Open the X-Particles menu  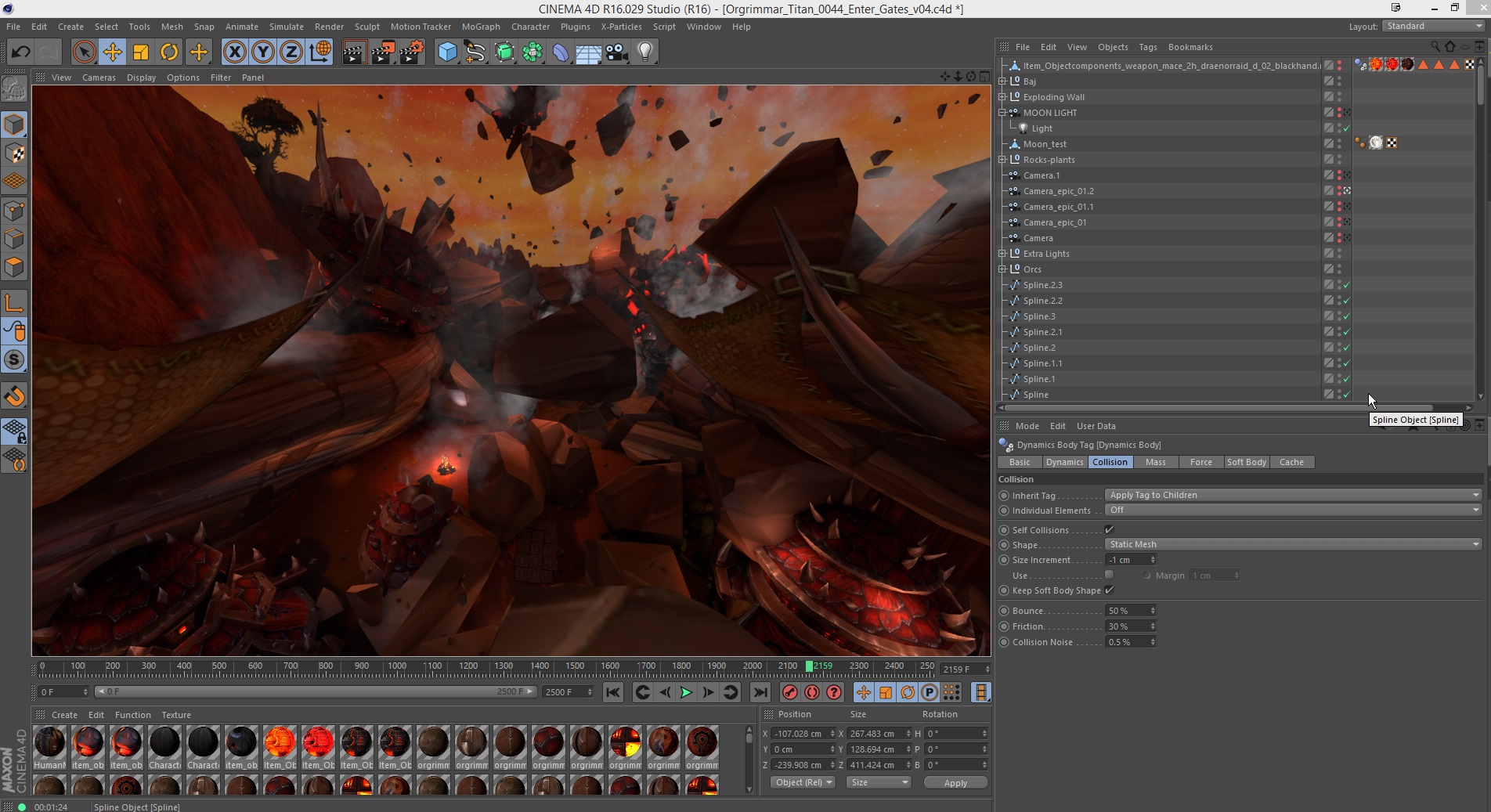(x=621, y=27)
